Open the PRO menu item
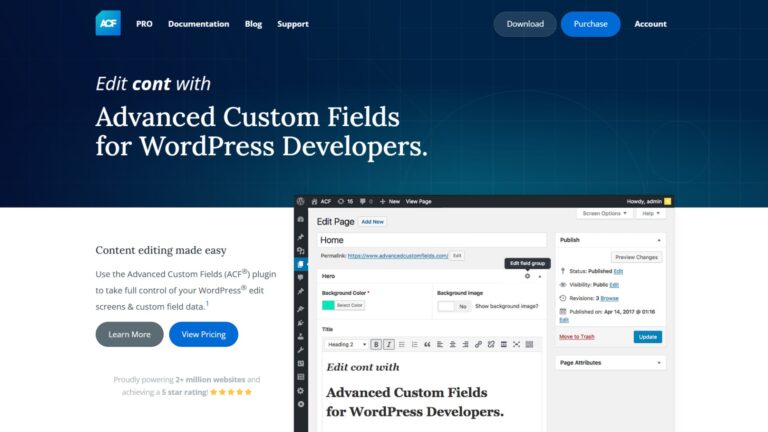 pyautogui.click(x=144, y=24)
